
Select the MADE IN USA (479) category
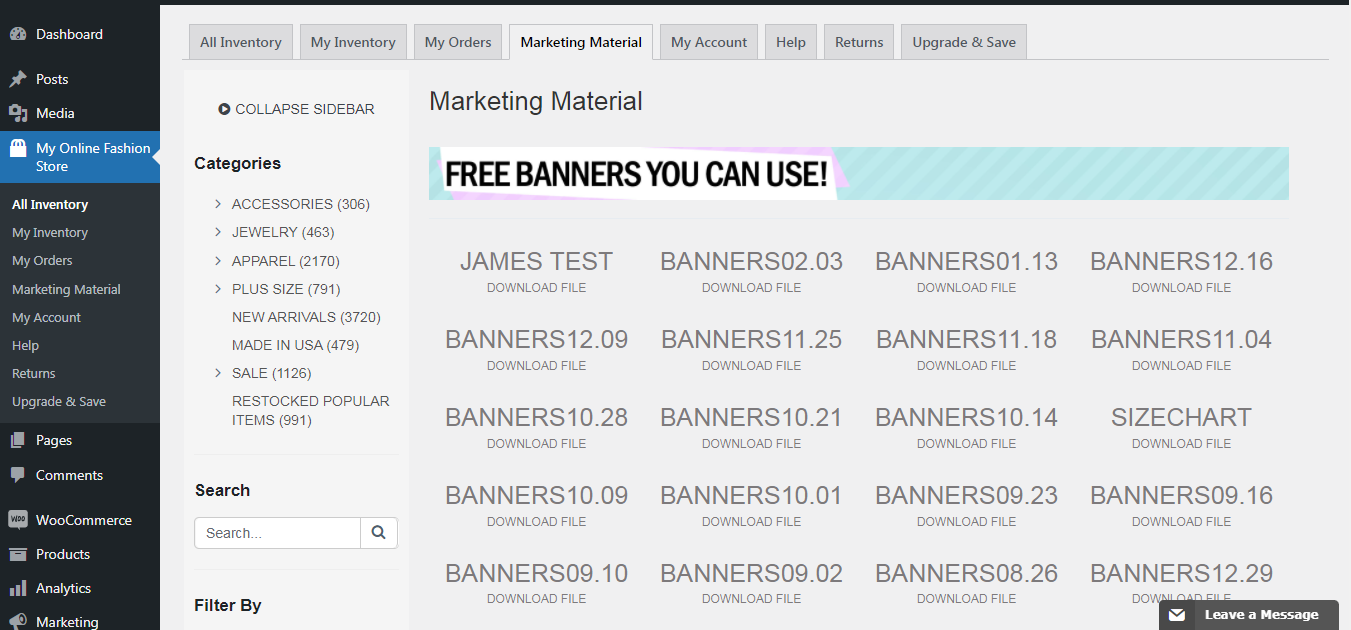coord(295,345)
